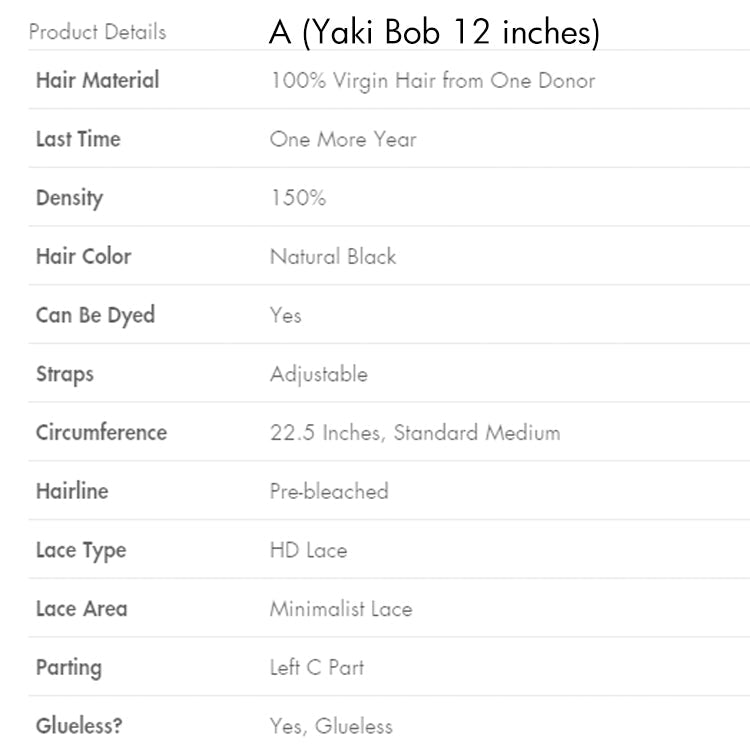Click the Minimalist Lace value
Image resolution: width=750 pixels, height=750 pixels.
tap(341, 609)
